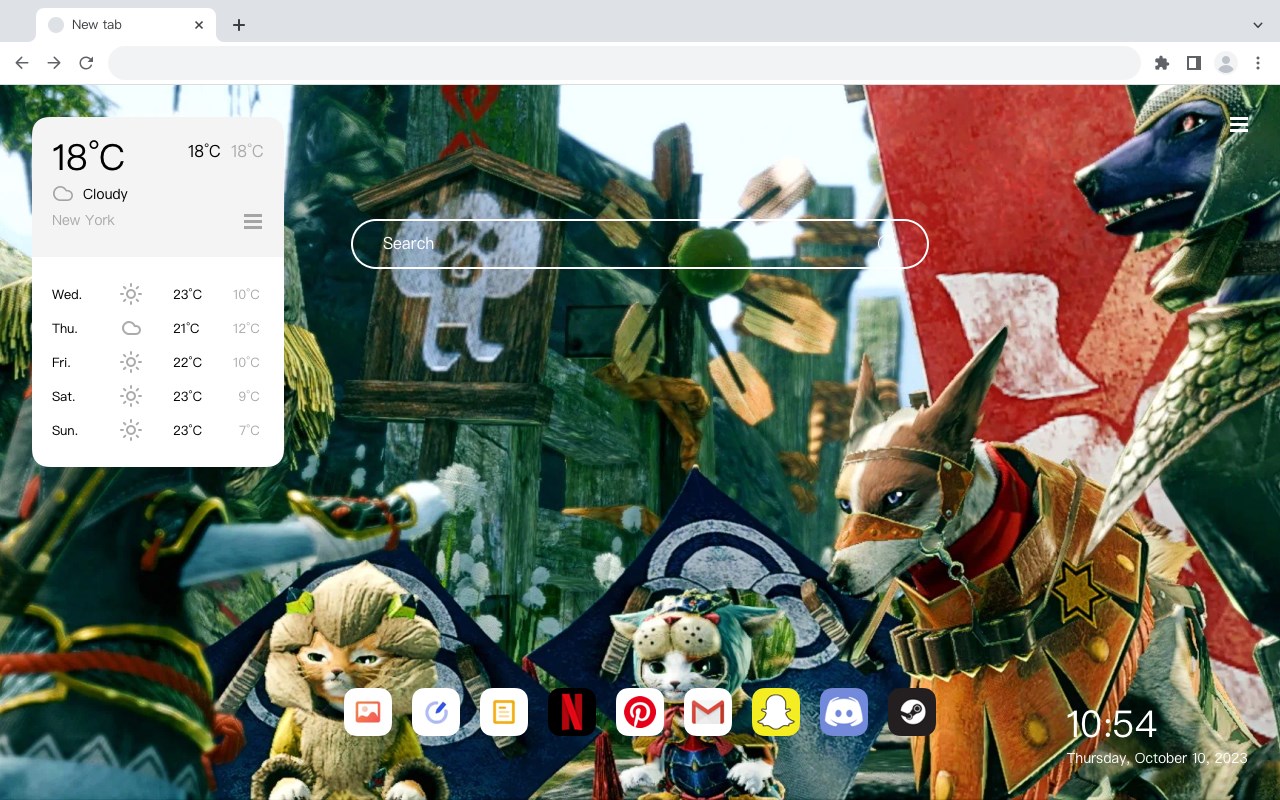Screen dimensions: 1280x800
Task: Open the blue tasks checkmark shortcut
Action: pos(436,712)
